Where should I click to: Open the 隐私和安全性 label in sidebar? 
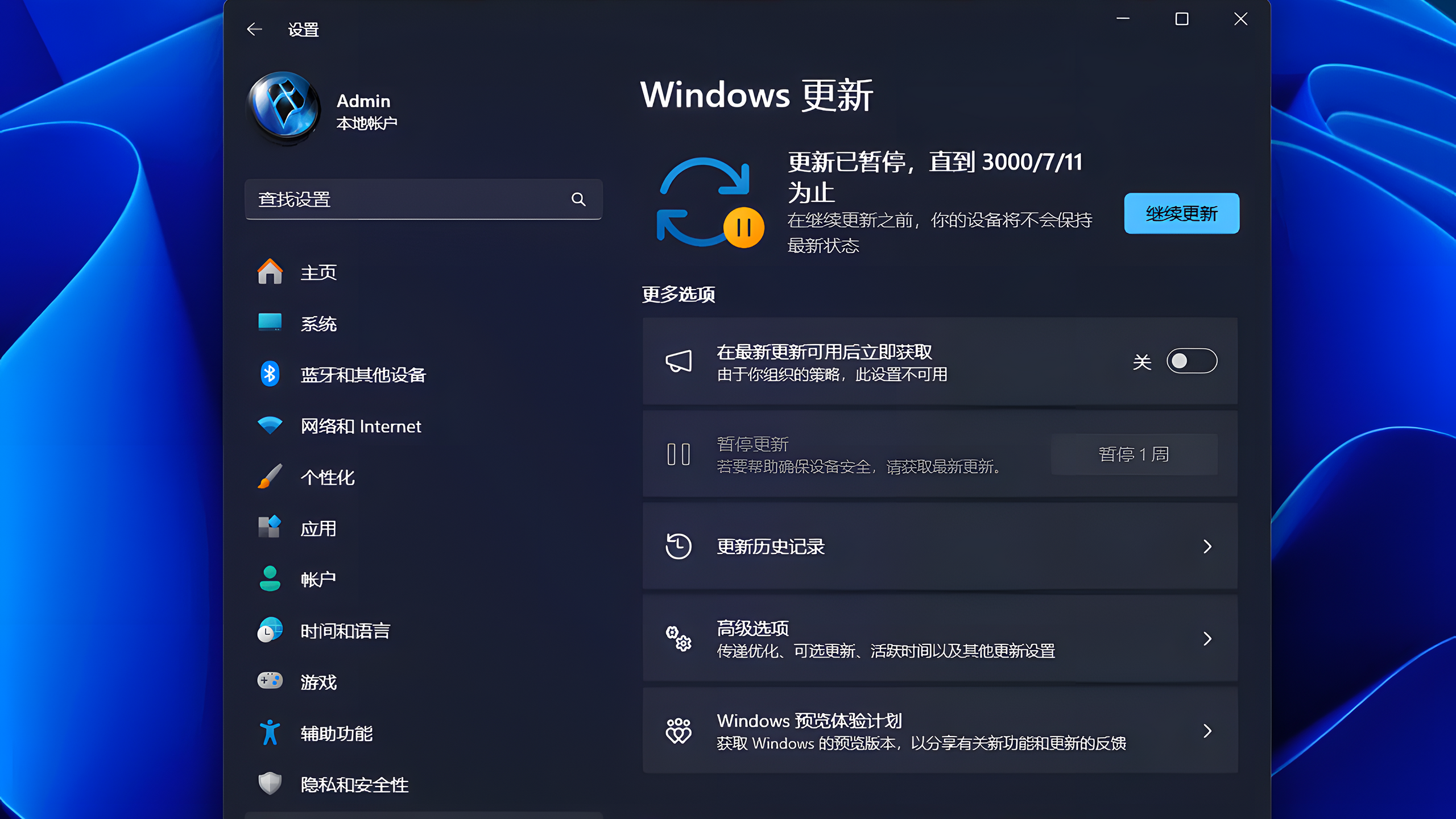tap(354, 784)
